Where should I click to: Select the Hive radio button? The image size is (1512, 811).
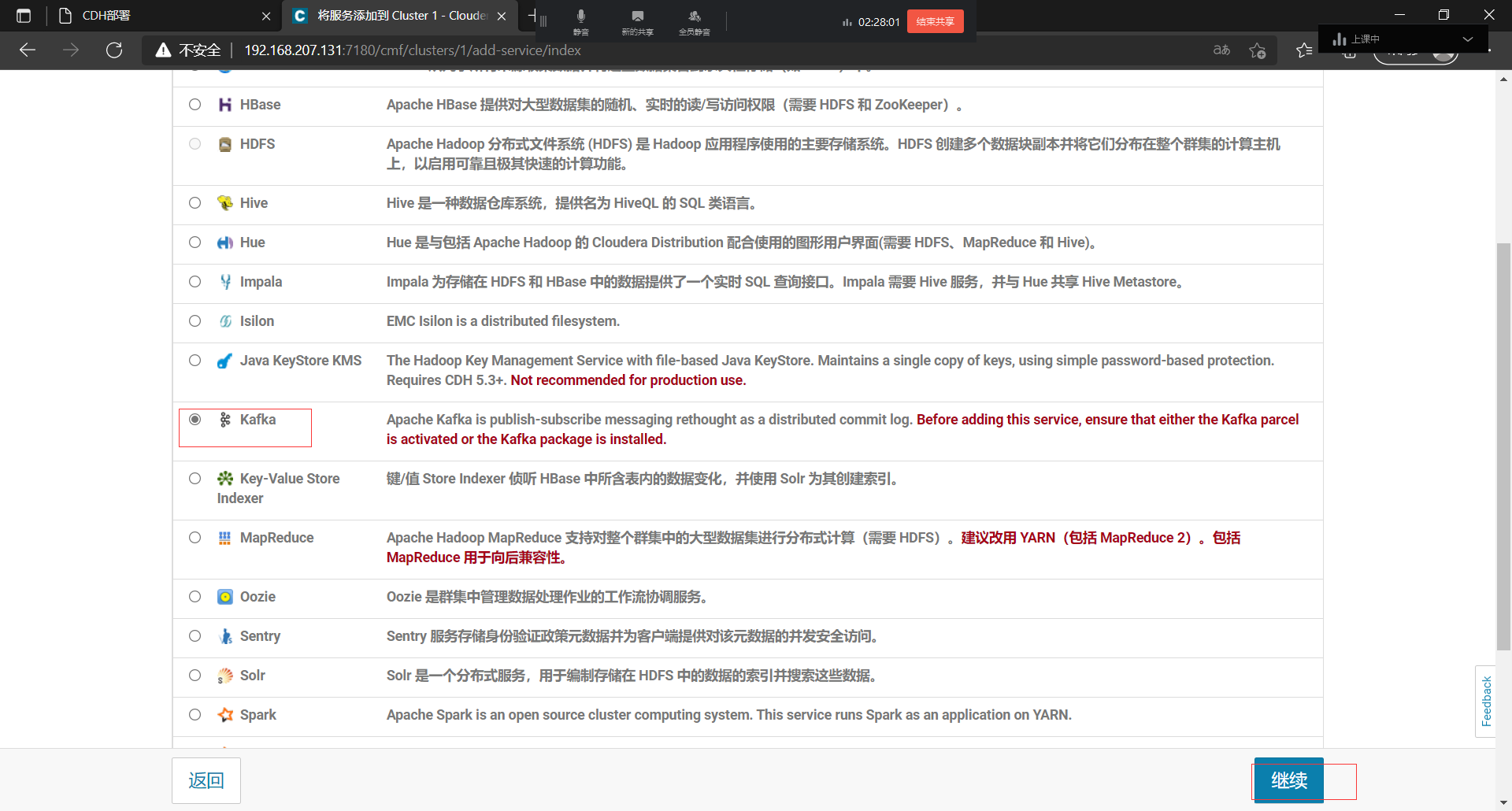(195, 203)
